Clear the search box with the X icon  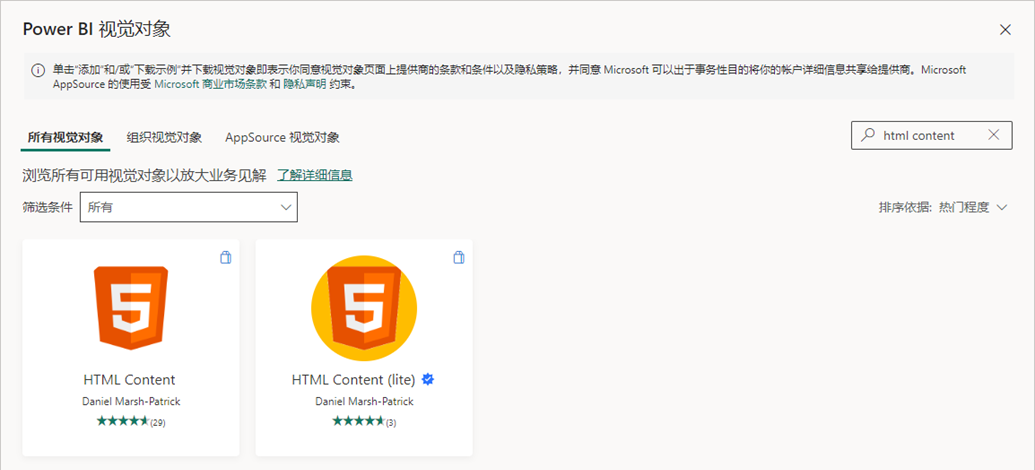pyautogui.click(x=993, y=135)
